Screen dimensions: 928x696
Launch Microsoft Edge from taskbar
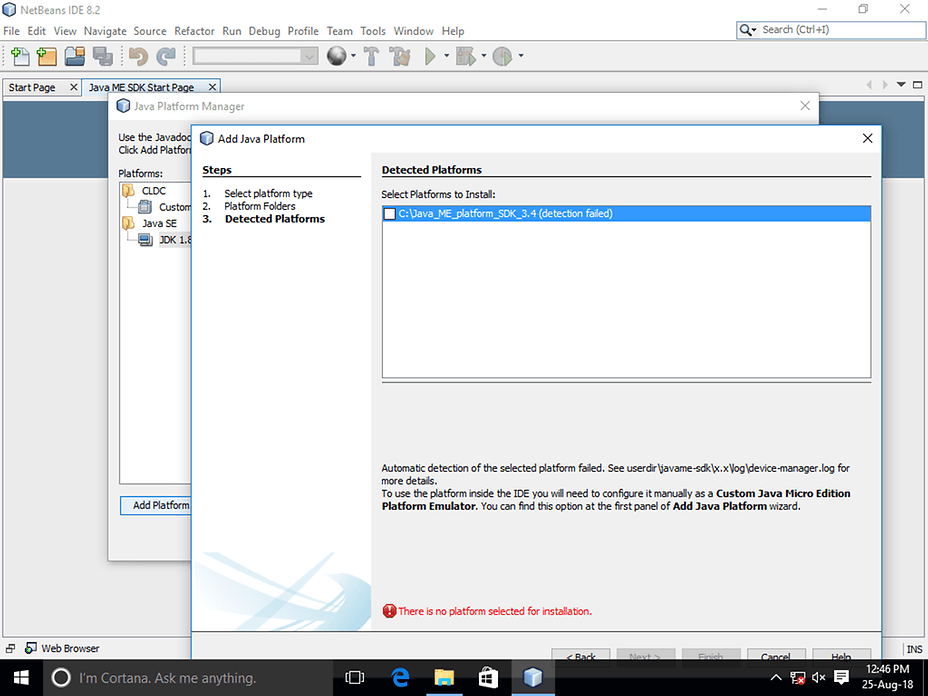tap(400, 678)
